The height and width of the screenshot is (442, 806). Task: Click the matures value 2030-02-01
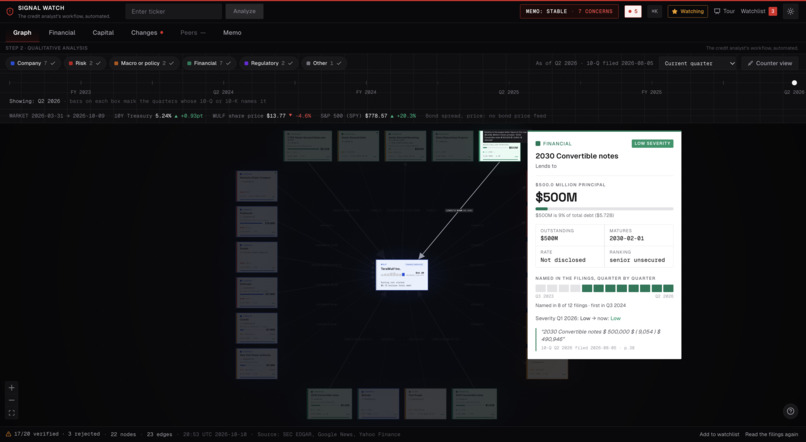coord(627,238)
